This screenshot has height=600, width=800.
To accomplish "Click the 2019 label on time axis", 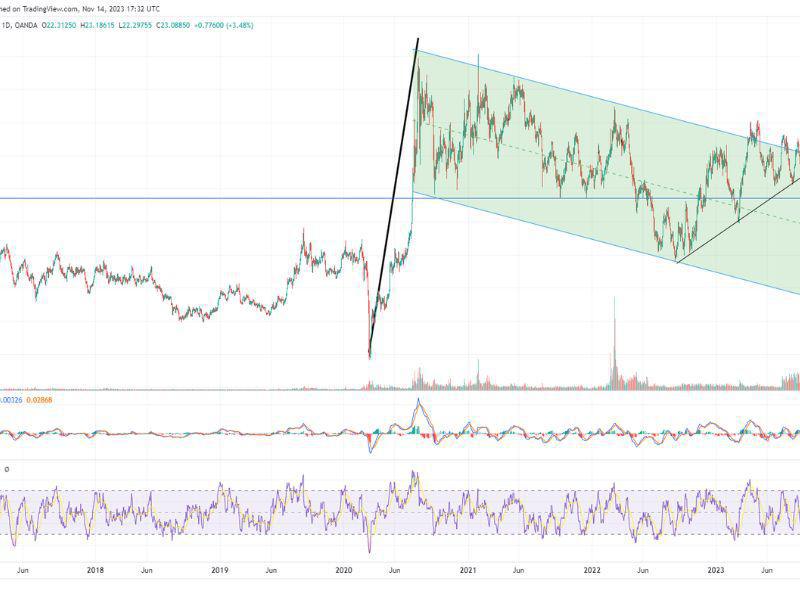I will click(219, 570).
